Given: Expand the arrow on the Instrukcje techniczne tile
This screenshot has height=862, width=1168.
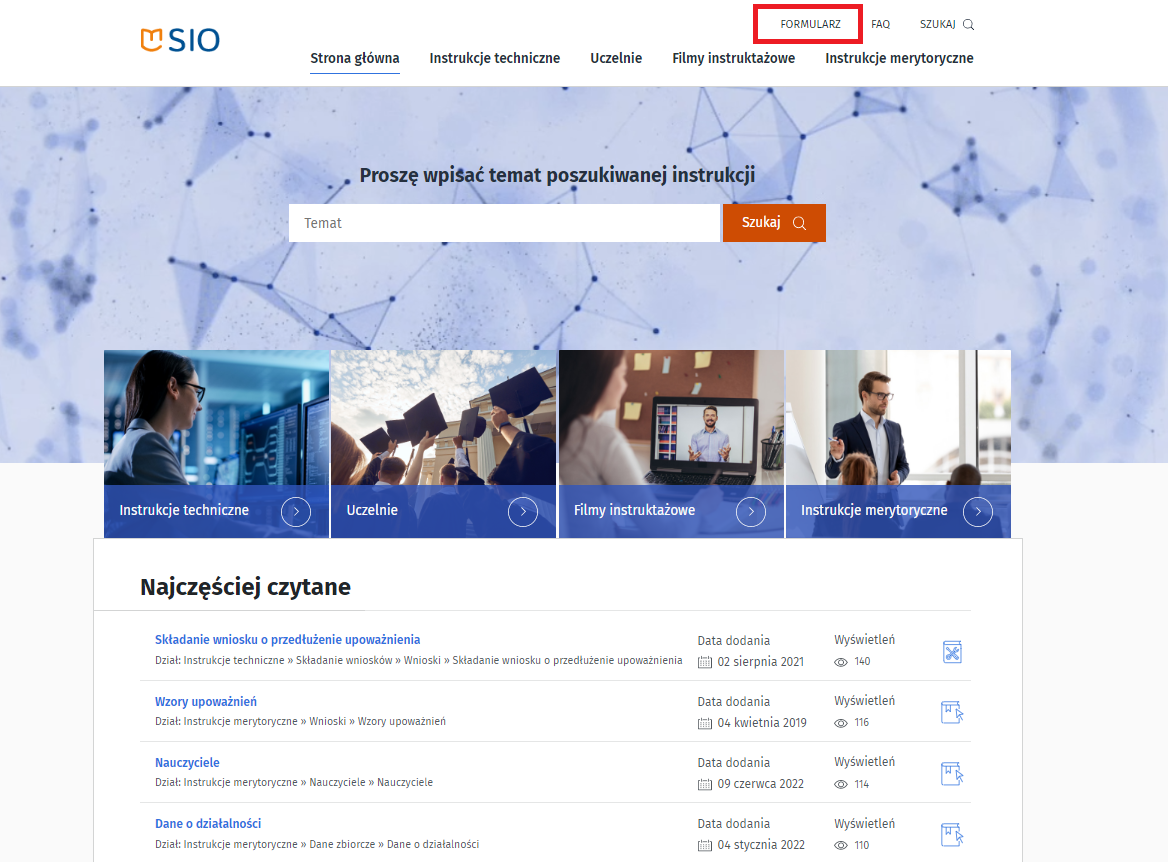Looking at the screenshot, I should click(x=296, y=511).
